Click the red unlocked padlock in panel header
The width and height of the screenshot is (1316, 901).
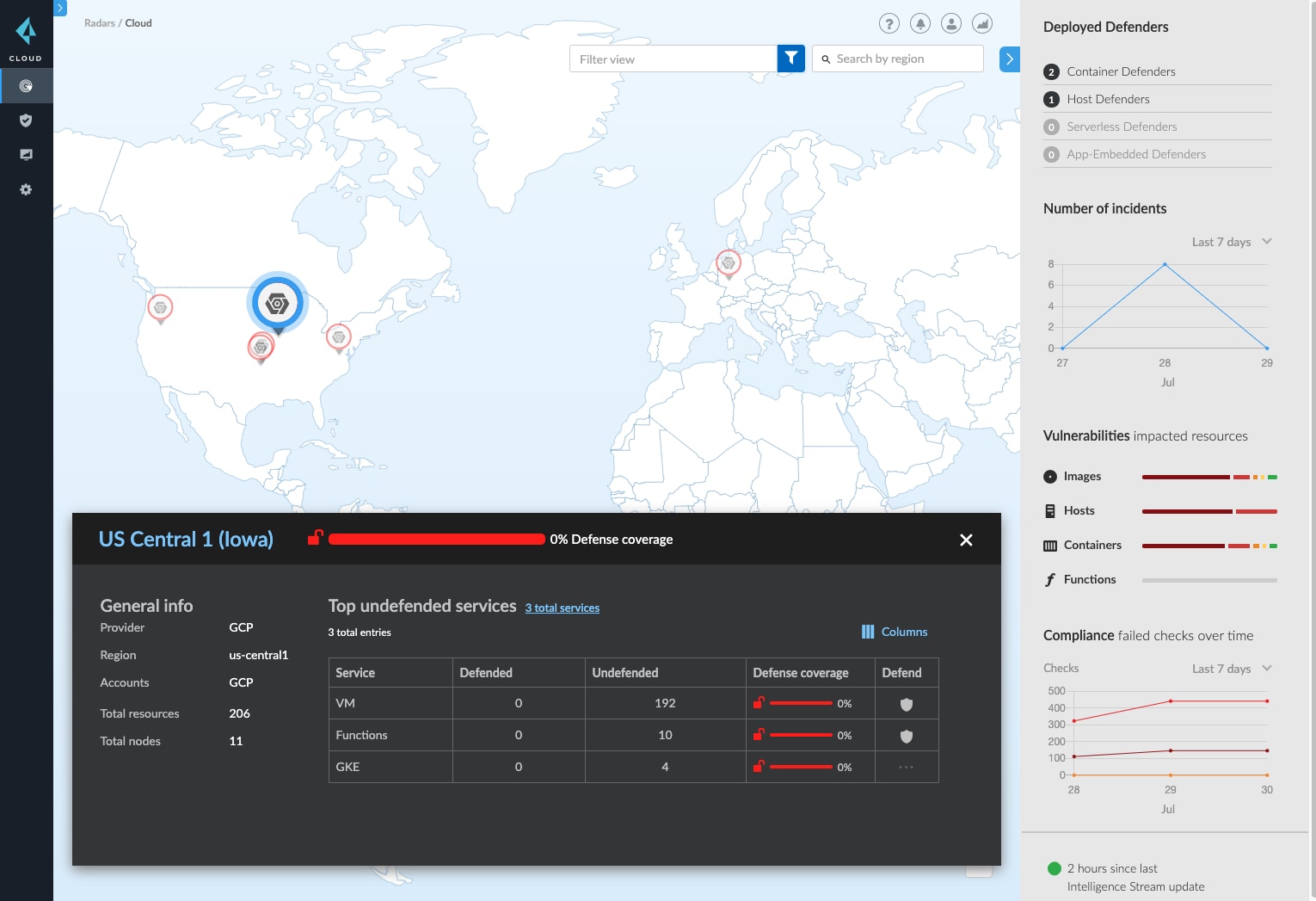point(316,538)
